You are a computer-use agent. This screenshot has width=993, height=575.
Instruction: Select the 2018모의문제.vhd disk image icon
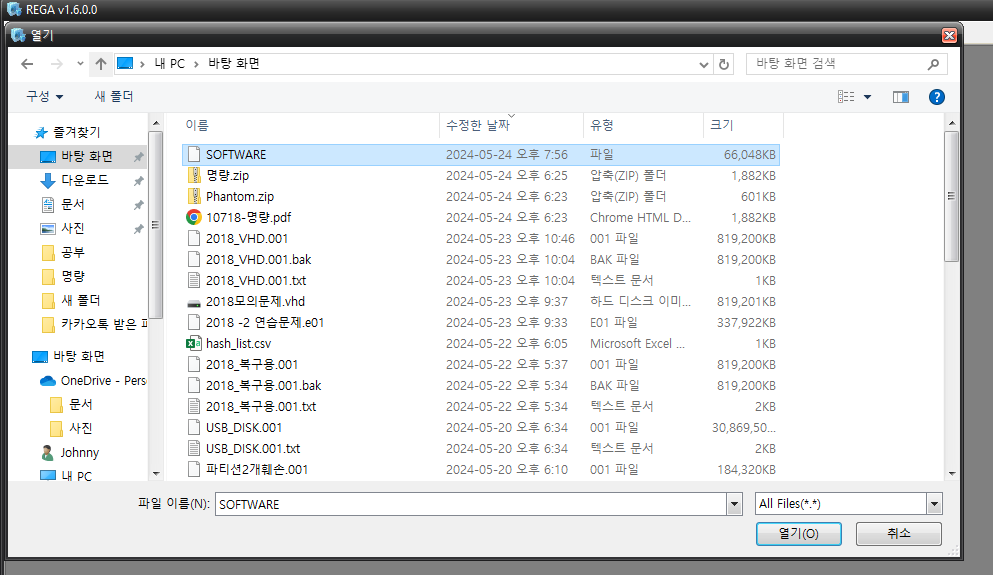194,303
